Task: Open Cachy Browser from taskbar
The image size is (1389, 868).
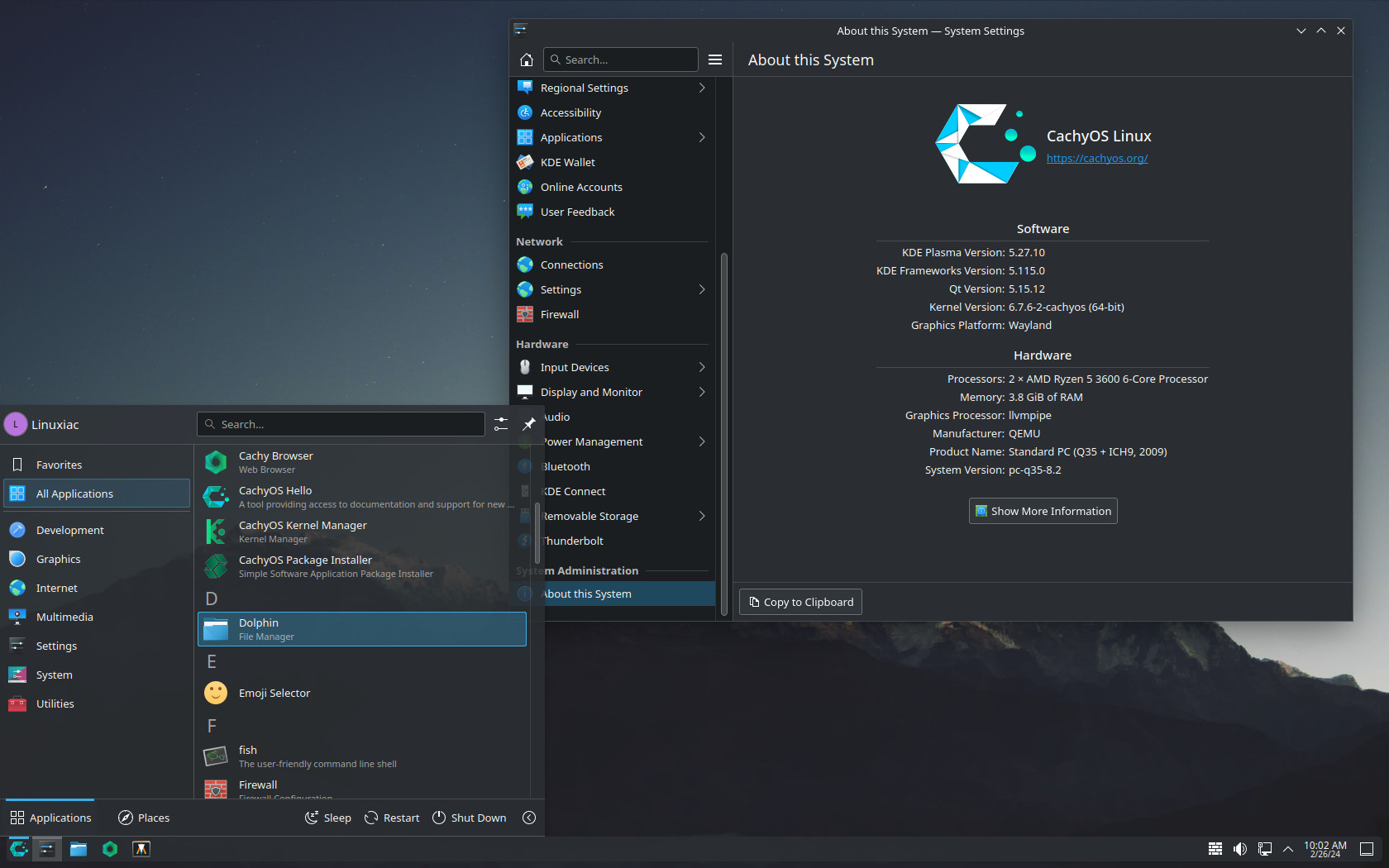Action: (x=110, y=849)
